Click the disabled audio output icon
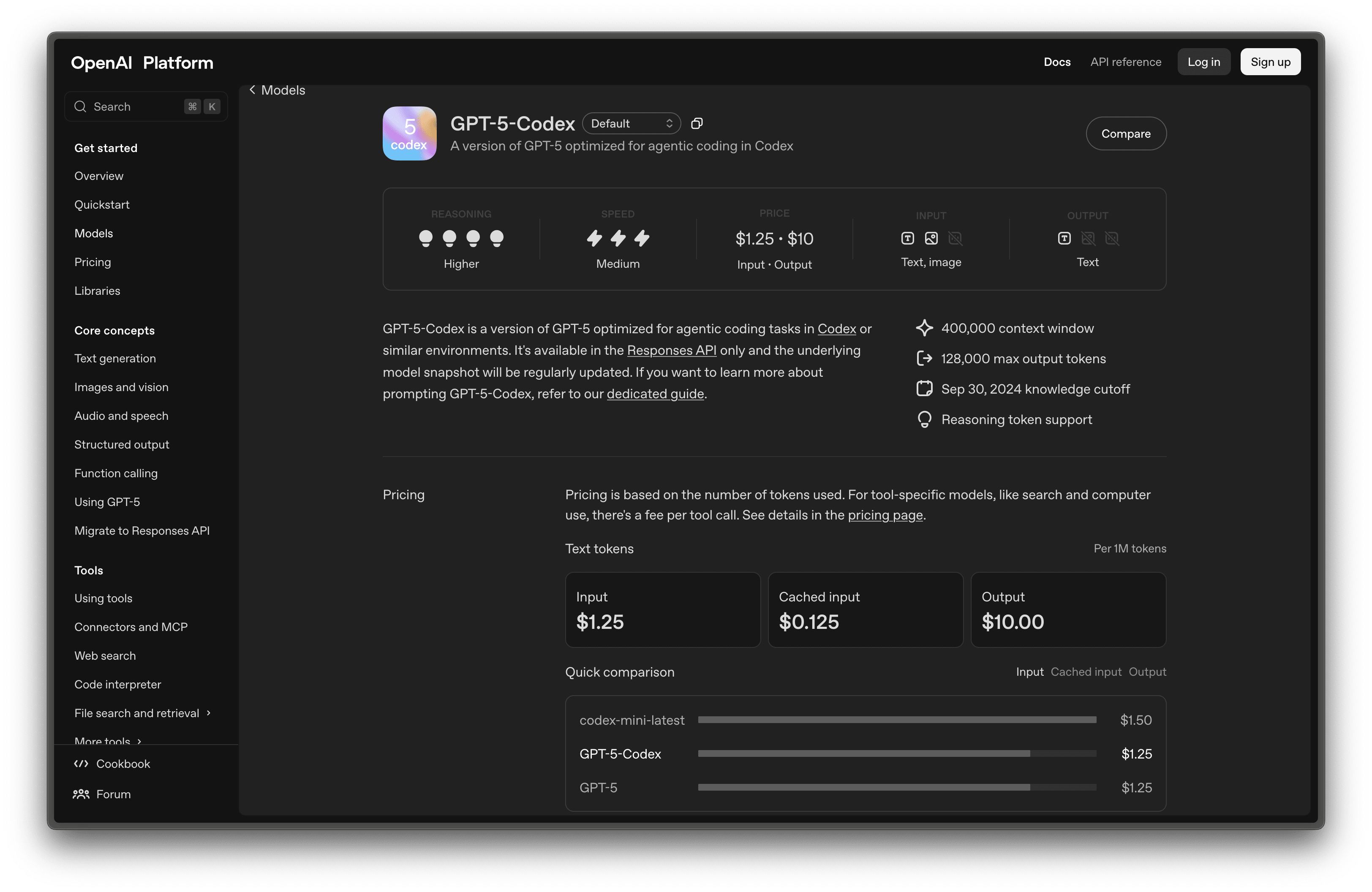 tap(1111, 238)
